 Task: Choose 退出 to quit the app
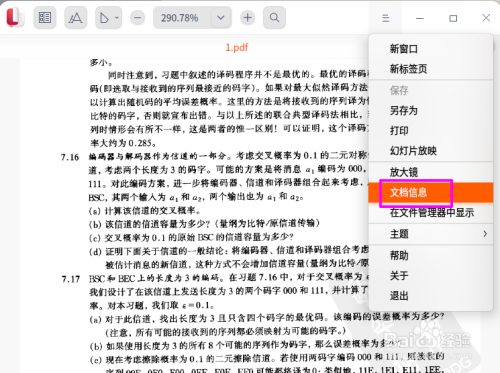click(x=431, y=296)
